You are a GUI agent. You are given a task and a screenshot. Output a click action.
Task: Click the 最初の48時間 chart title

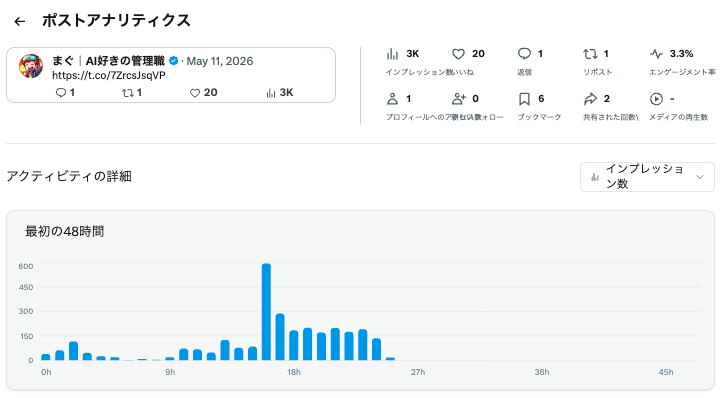pyautogui.click(x=65, y=232)
